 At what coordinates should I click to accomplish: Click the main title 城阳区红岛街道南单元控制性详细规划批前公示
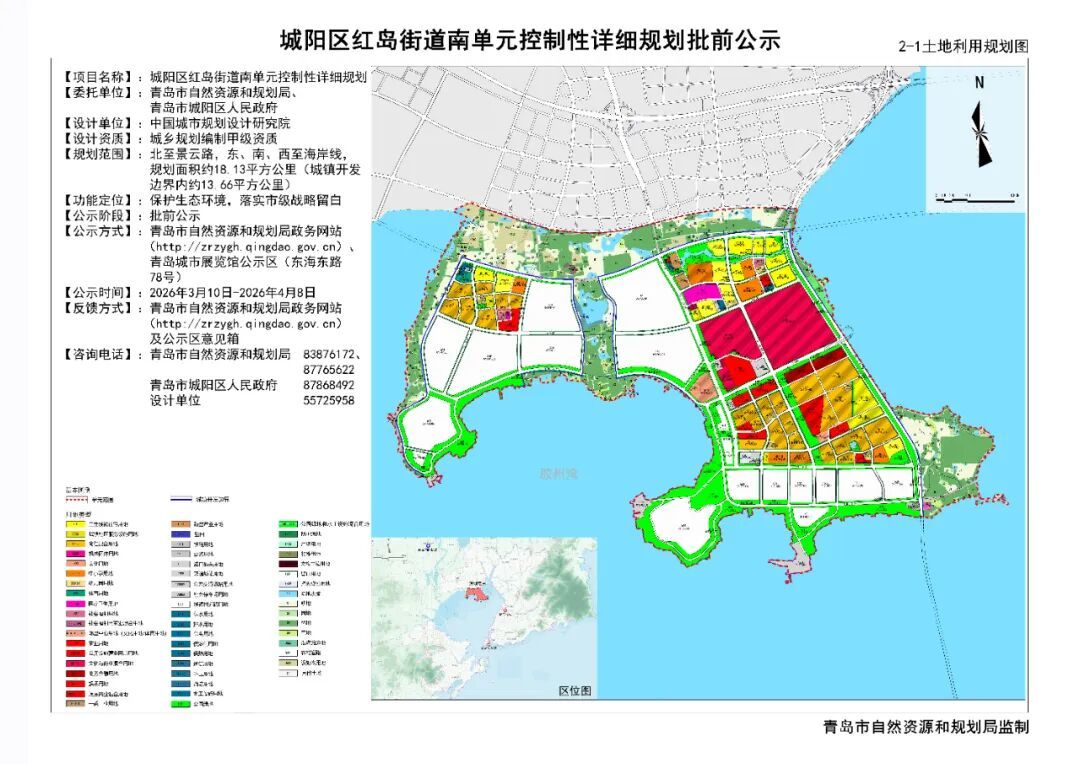coord(530,41)
